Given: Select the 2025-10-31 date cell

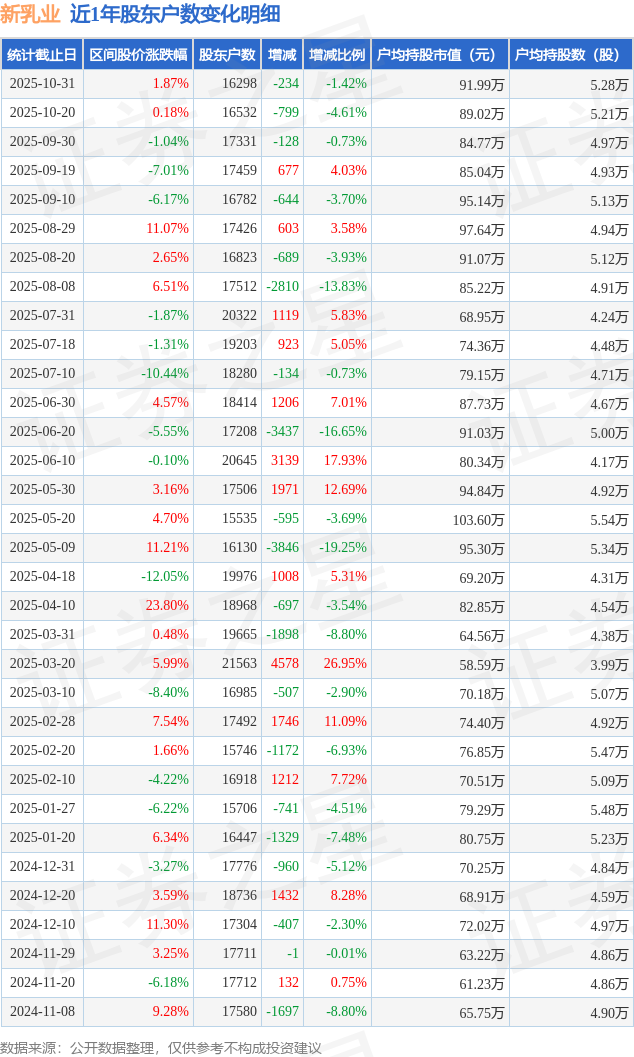Looking at the screenshot, I should coord(42,84).
